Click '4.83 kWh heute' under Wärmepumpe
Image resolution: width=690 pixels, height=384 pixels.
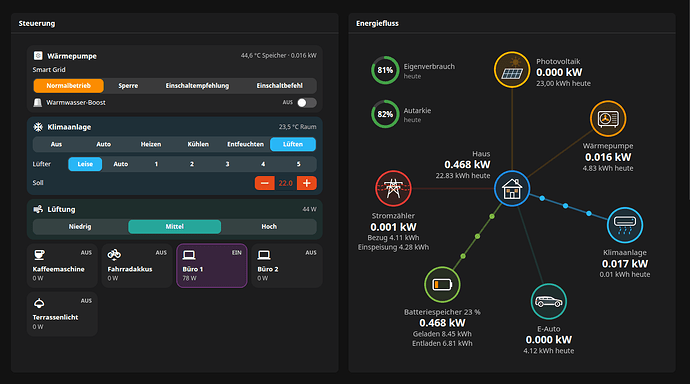pyautogui.click(x=608, y=168)
